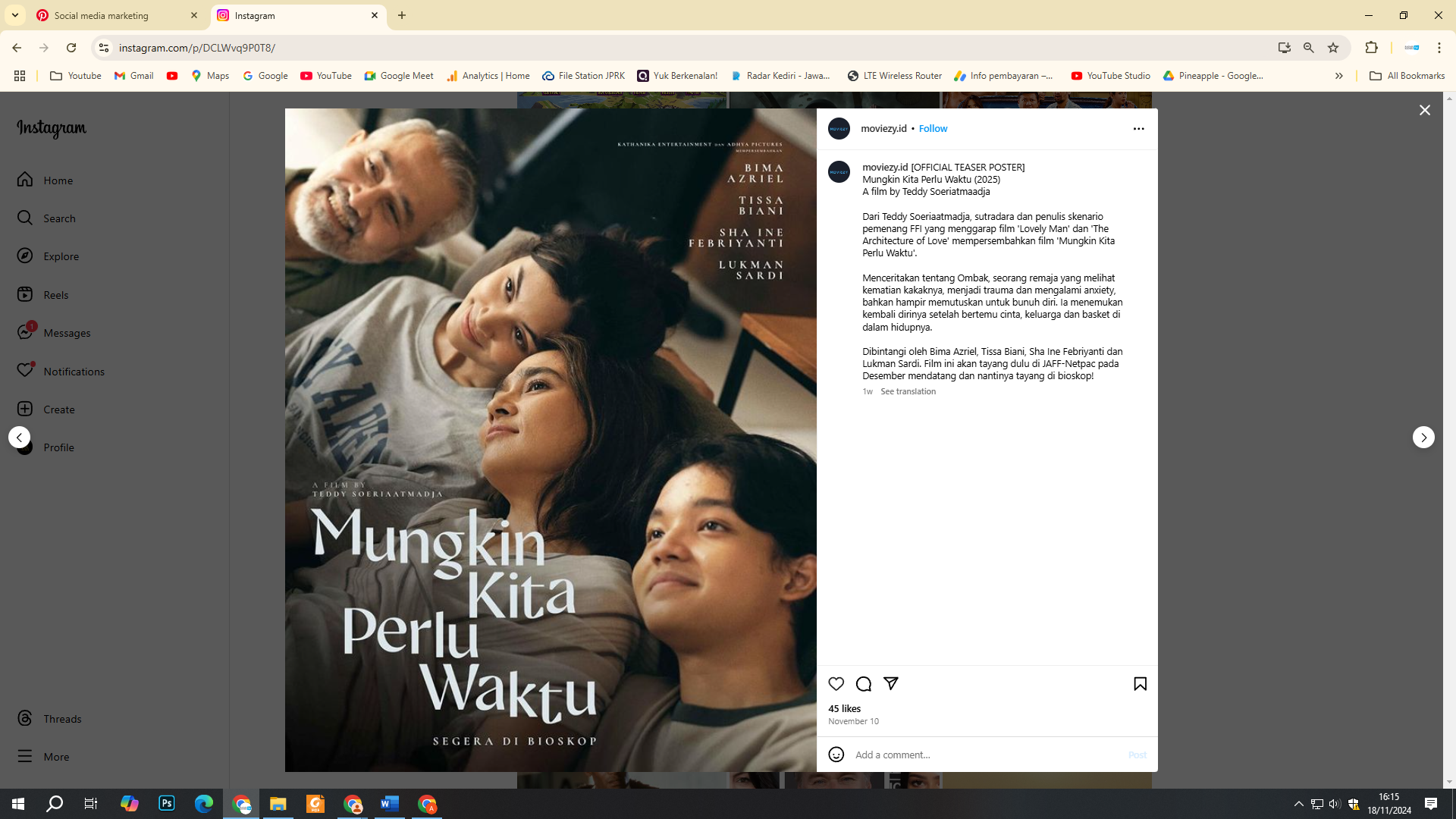The image size is (1456, 819).
Task: Open Microsoft Word from the taskbar
Action: (390, 804)
